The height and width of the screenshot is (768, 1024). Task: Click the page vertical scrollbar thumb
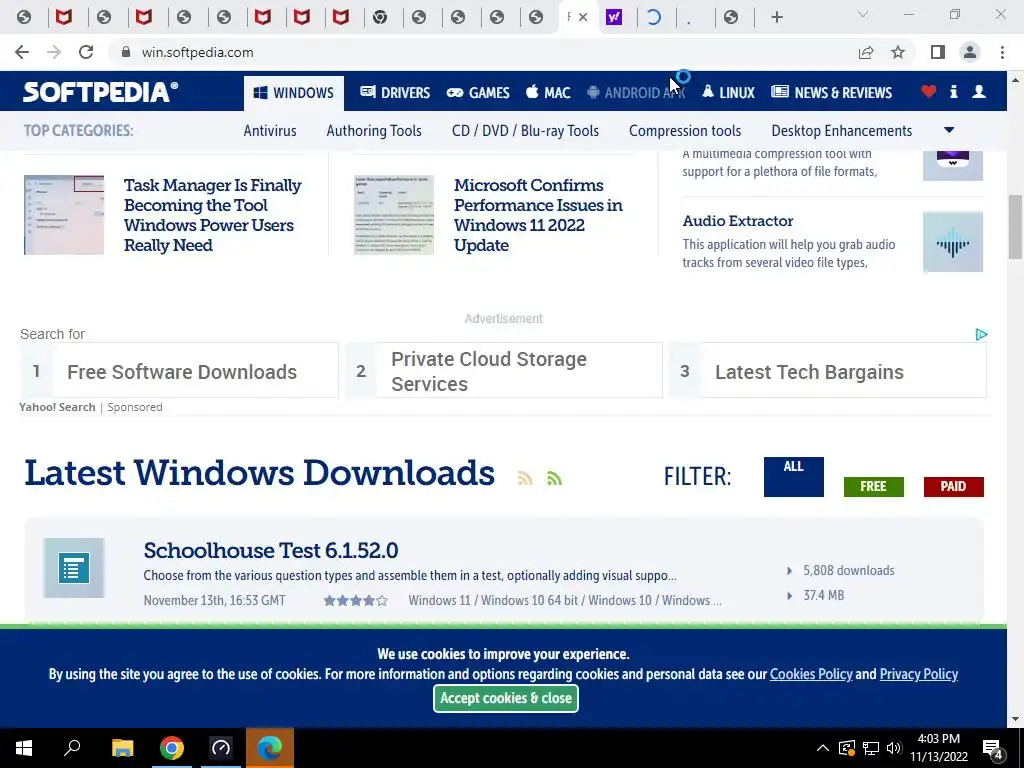click(1015, 226)
